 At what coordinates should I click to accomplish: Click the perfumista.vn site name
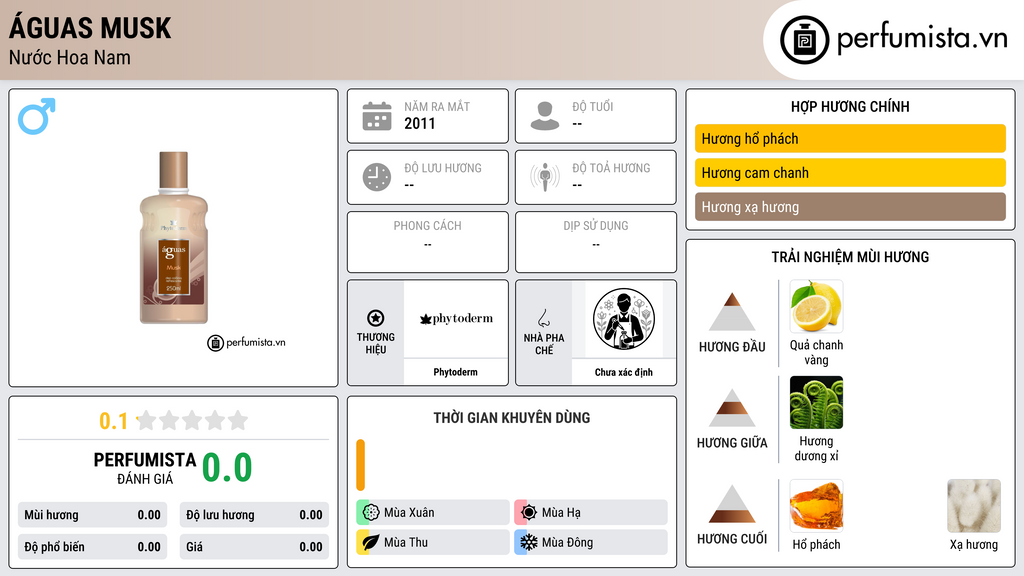[x=922, y=38]
